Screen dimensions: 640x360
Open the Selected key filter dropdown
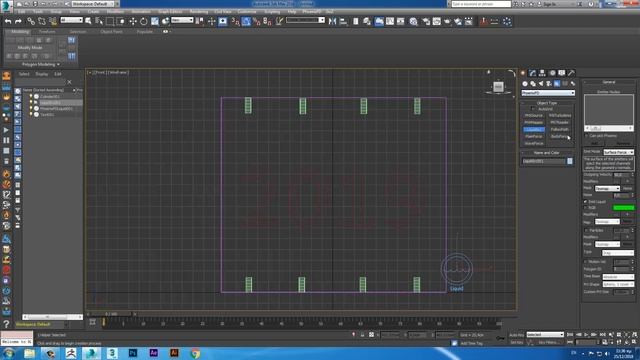point(545,335)
